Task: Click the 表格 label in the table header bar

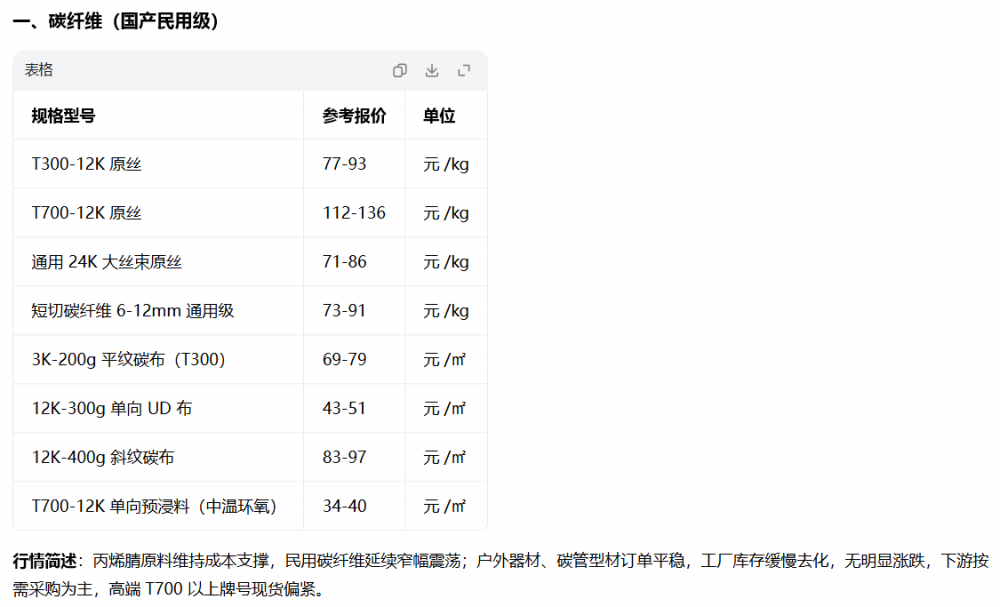Action: coord(39,70)
